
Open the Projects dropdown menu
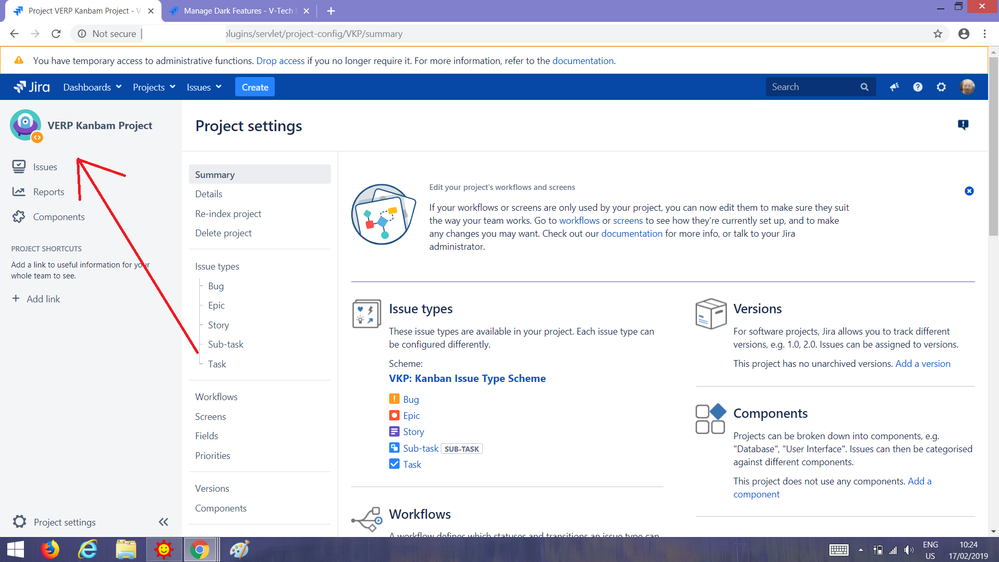(154, 87)
